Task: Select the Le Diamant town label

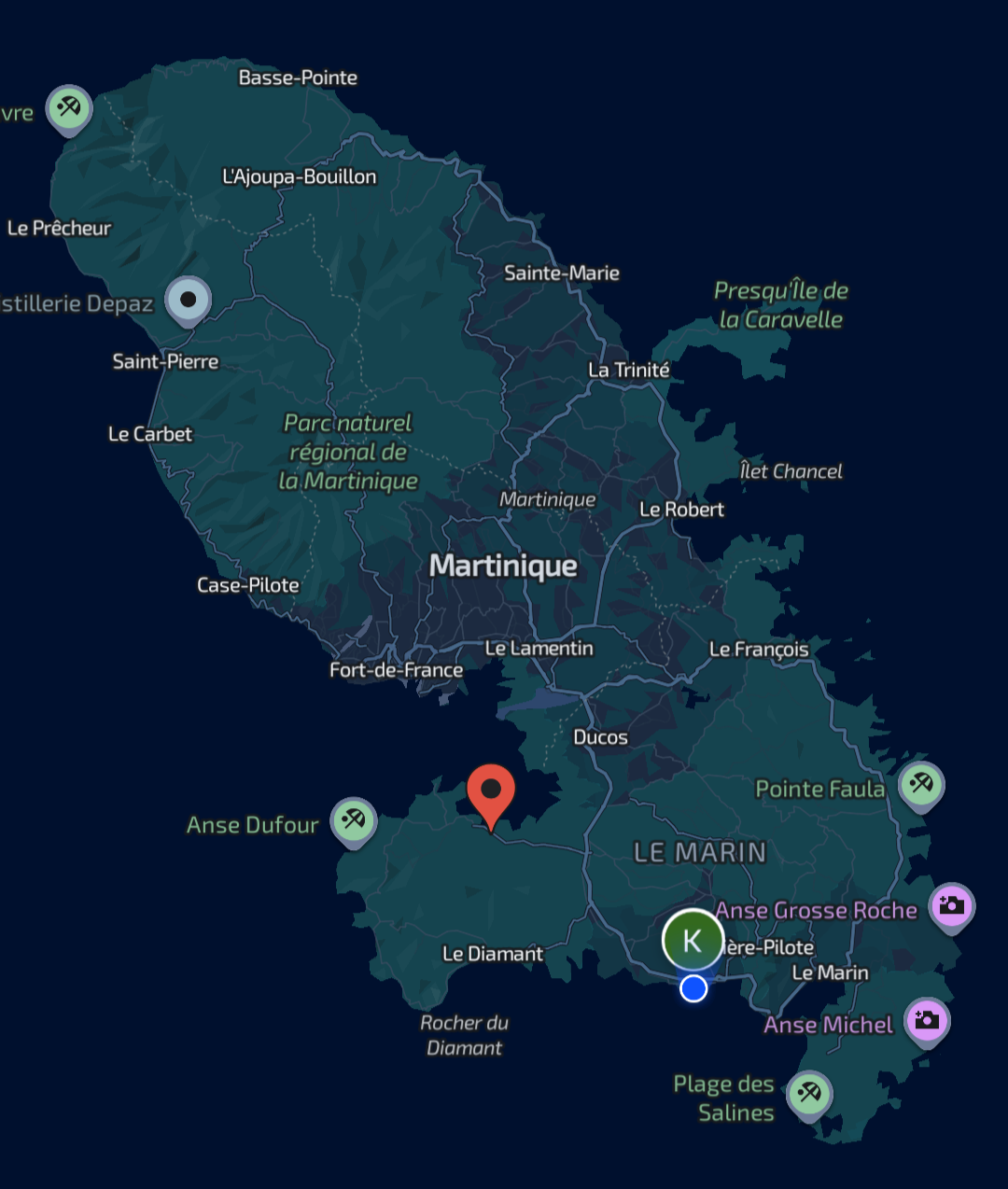Action: tap(492, 954)
